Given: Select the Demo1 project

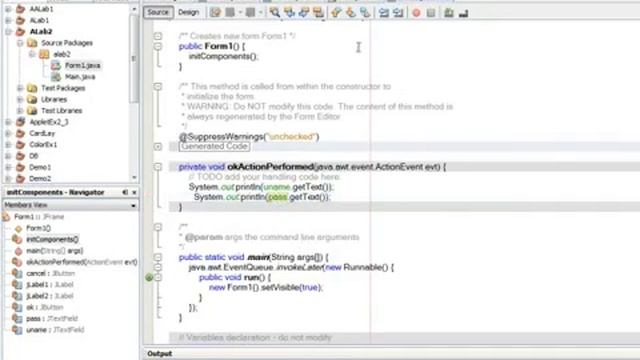Looking at the screenshot, I should [x=40, y=167].
